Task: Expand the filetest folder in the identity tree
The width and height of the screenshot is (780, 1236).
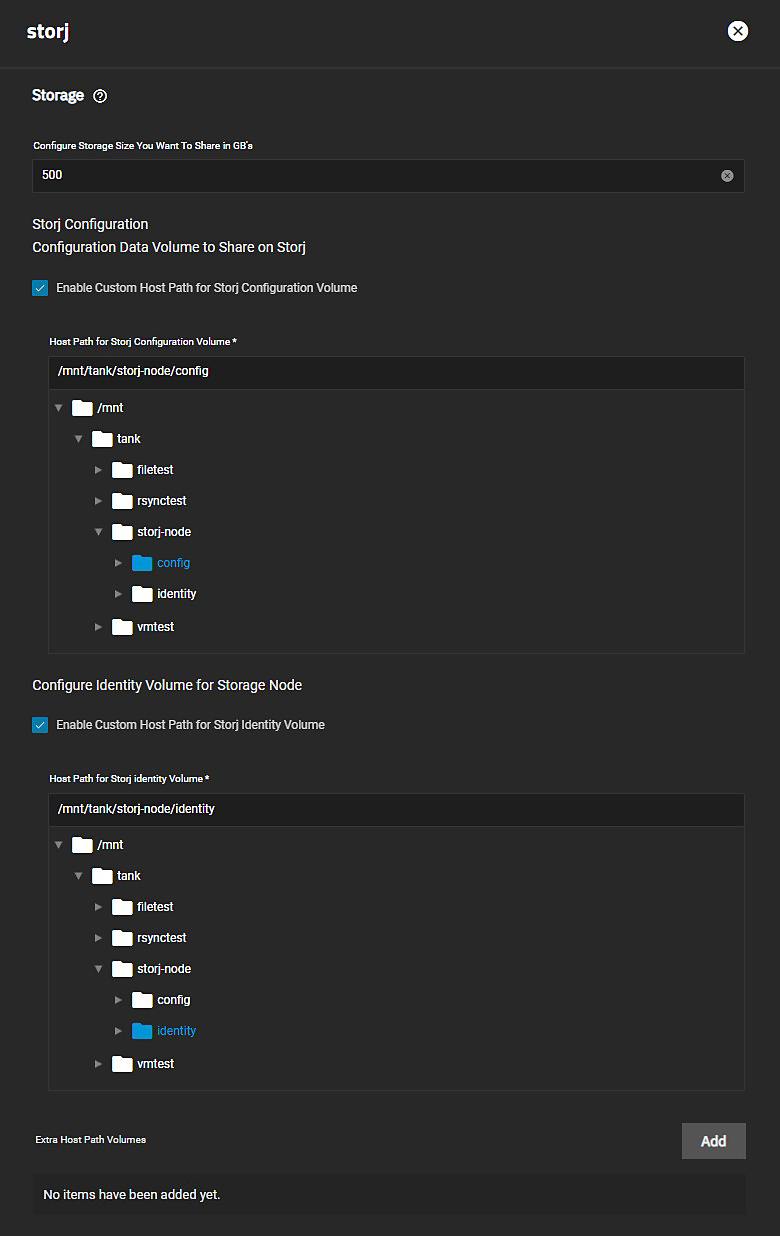Action: [98, 907]
